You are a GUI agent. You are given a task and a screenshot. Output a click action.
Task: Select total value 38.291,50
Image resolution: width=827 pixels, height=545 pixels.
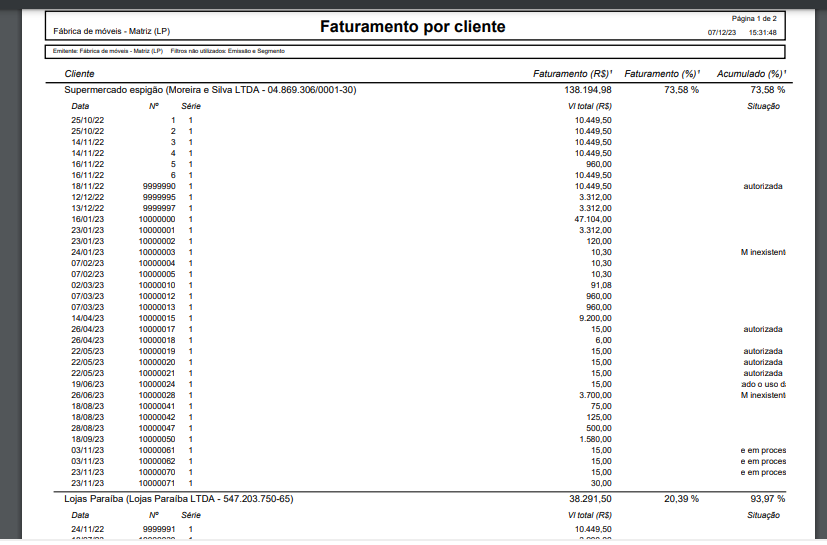590,499
